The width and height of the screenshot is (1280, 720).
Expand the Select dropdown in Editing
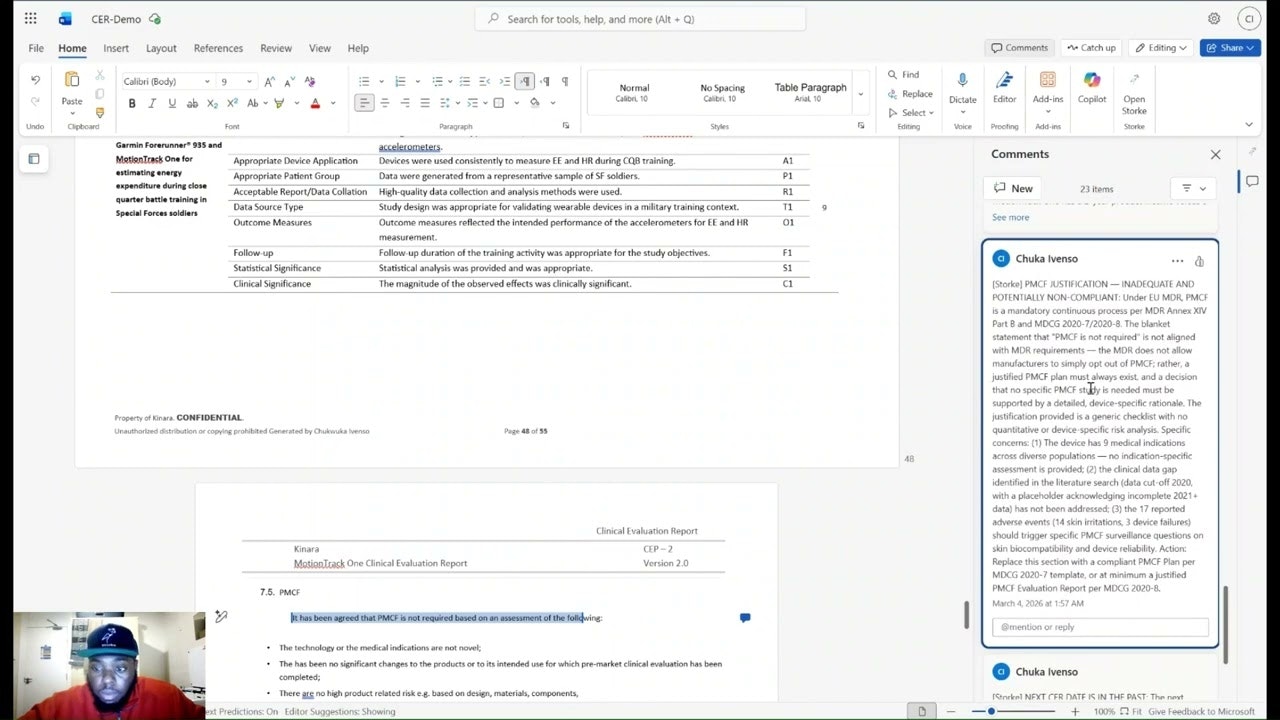[910, 113]
